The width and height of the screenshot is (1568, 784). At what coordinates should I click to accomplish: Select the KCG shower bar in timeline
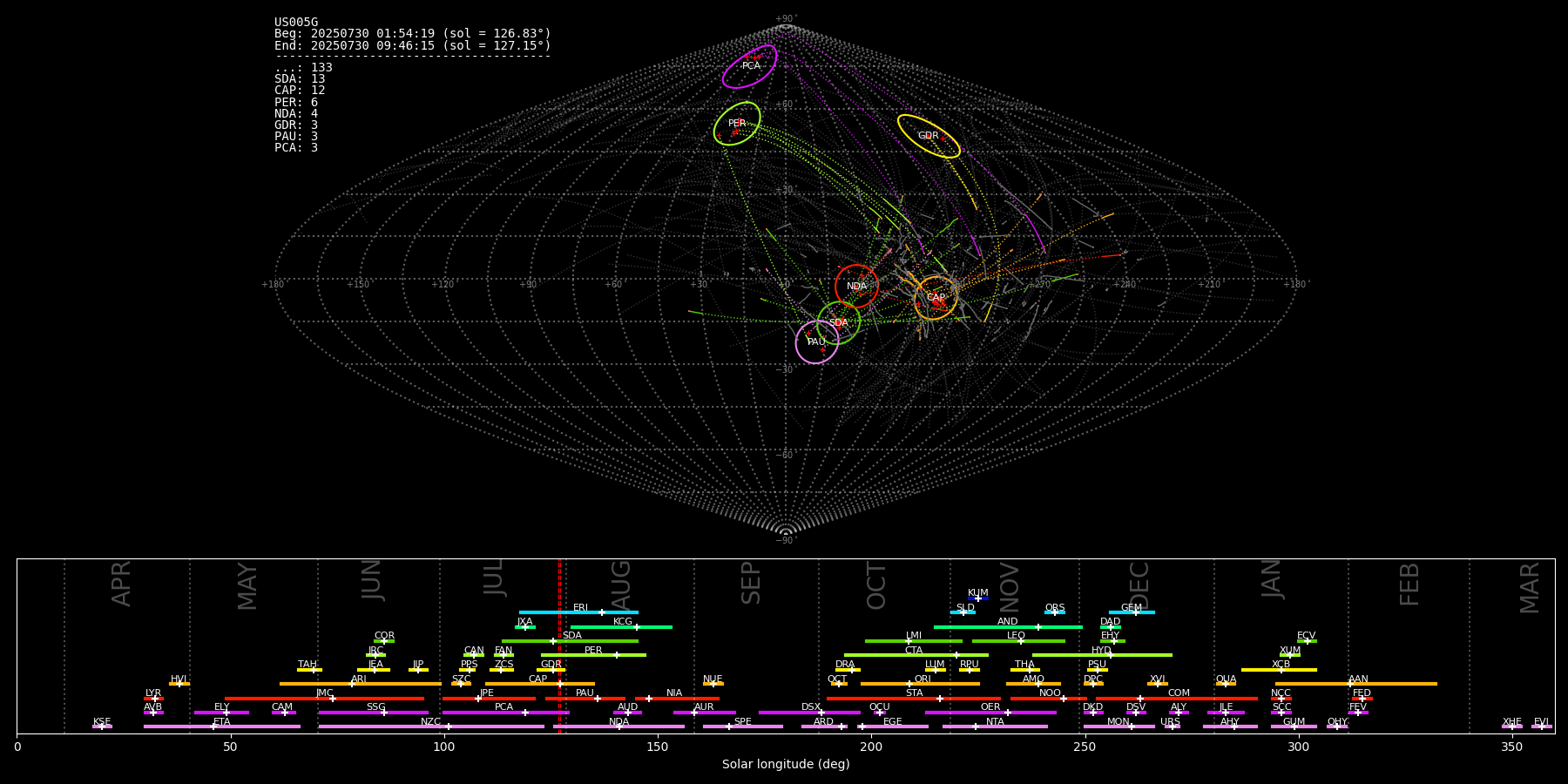click(621, 626)
